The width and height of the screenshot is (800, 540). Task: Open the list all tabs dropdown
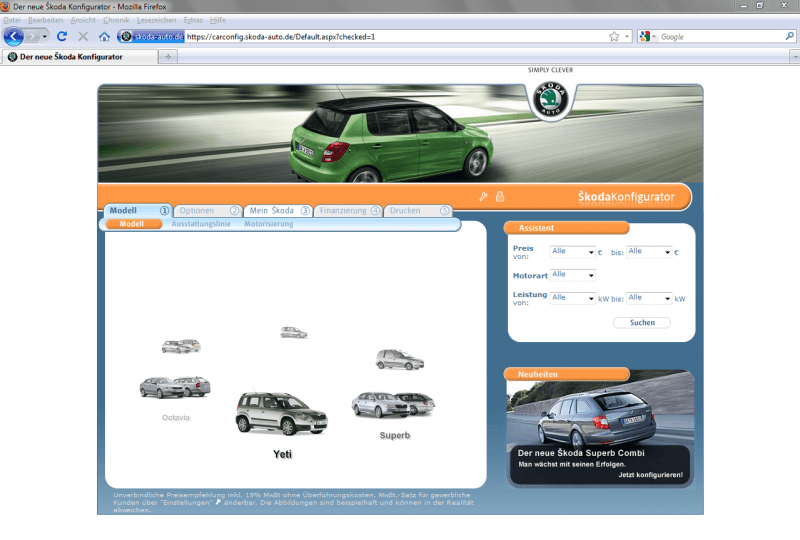pos(794,57)
